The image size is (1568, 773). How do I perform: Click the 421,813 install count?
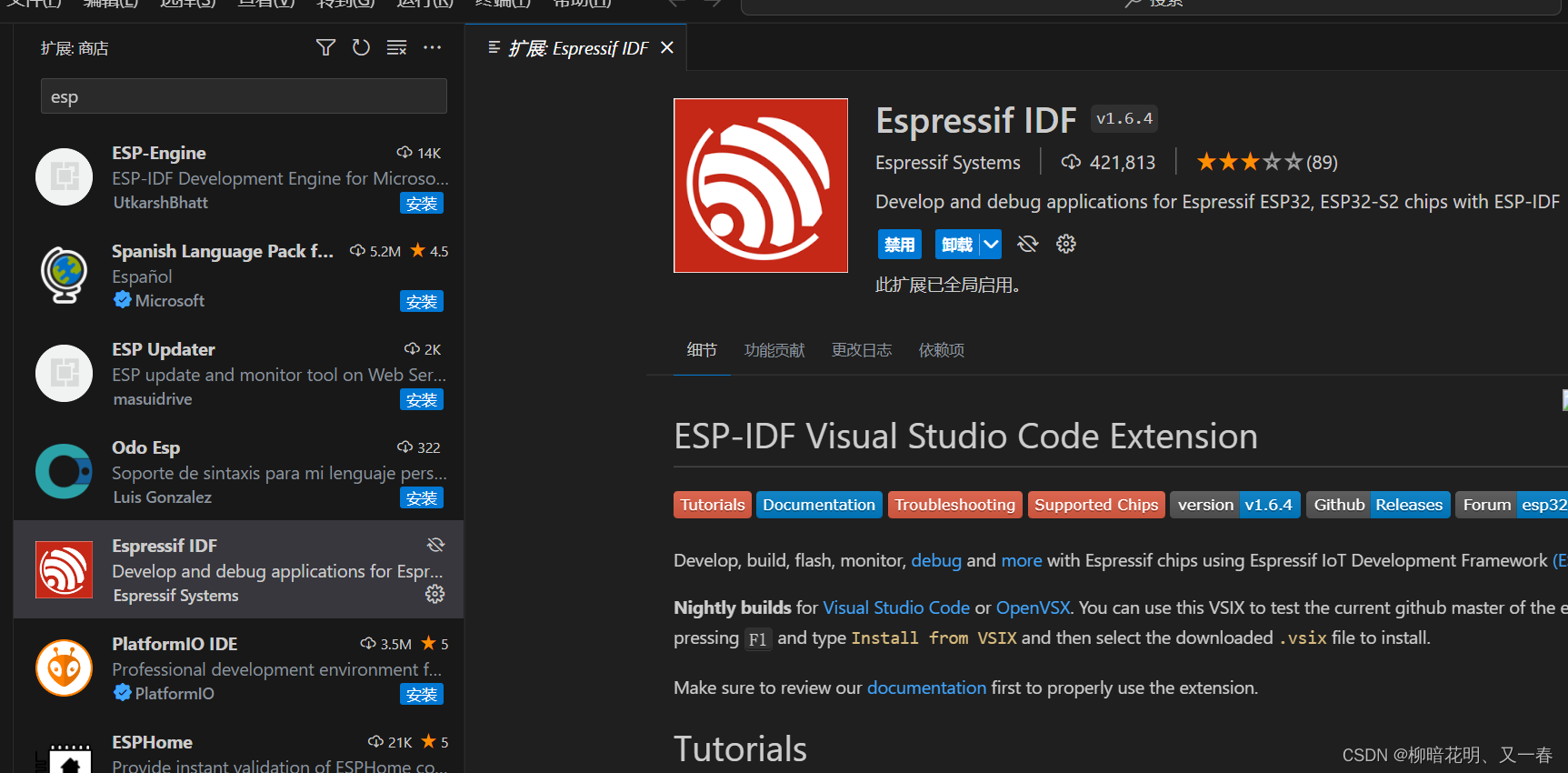1123,162
